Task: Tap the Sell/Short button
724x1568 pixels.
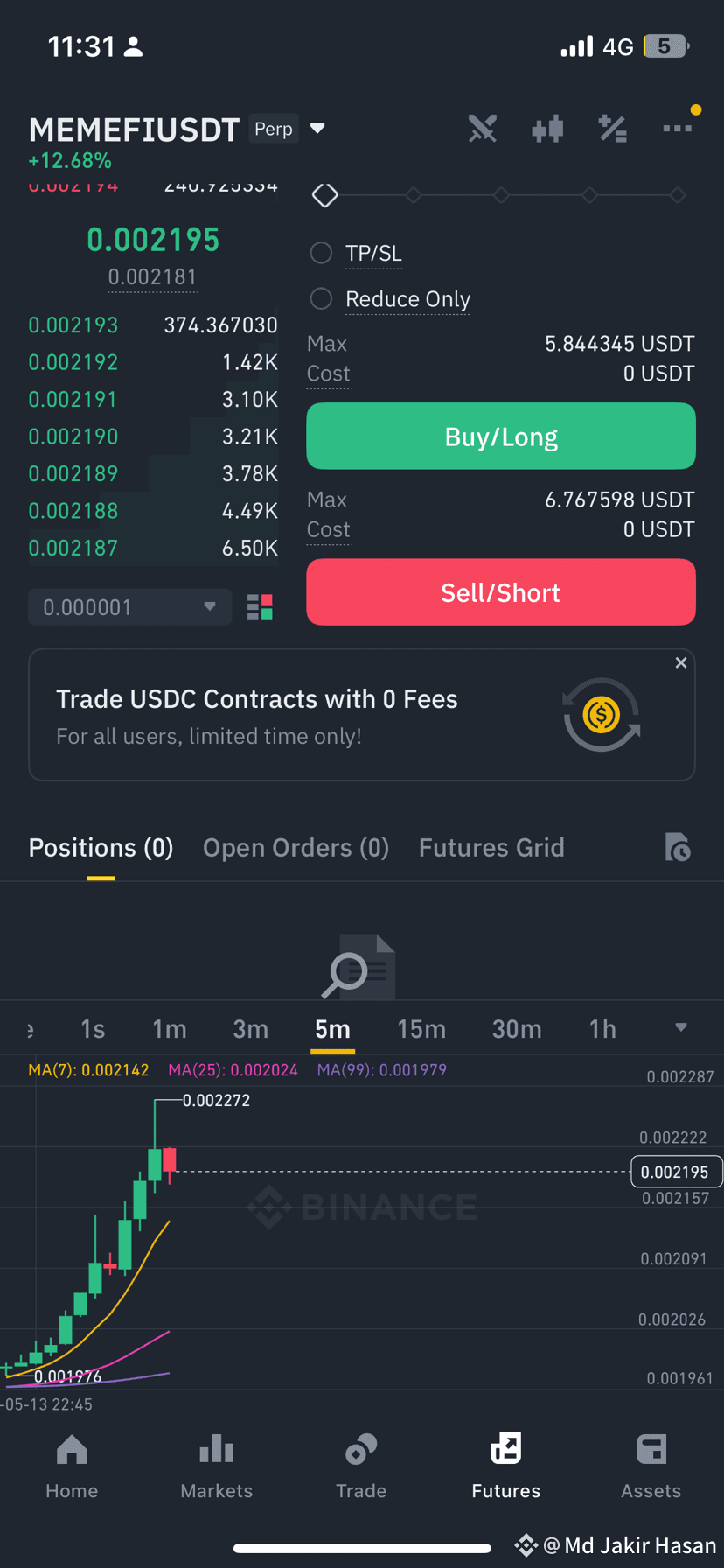Action: pyautogui.click(x=501, y=593)
